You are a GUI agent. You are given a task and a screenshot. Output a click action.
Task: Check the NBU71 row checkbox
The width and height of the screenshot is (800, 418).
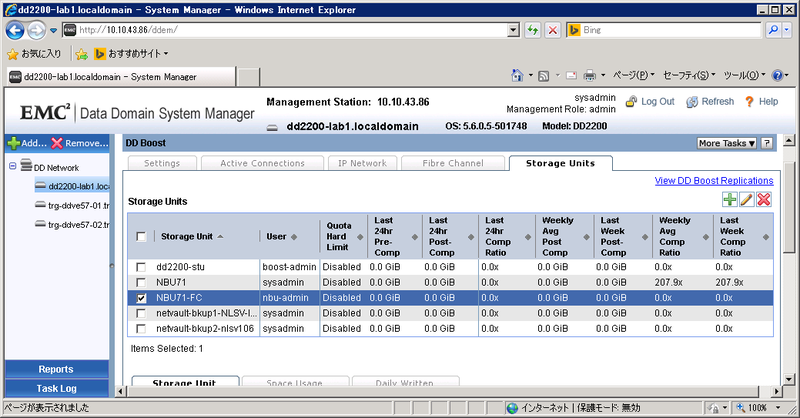[141, 282]
